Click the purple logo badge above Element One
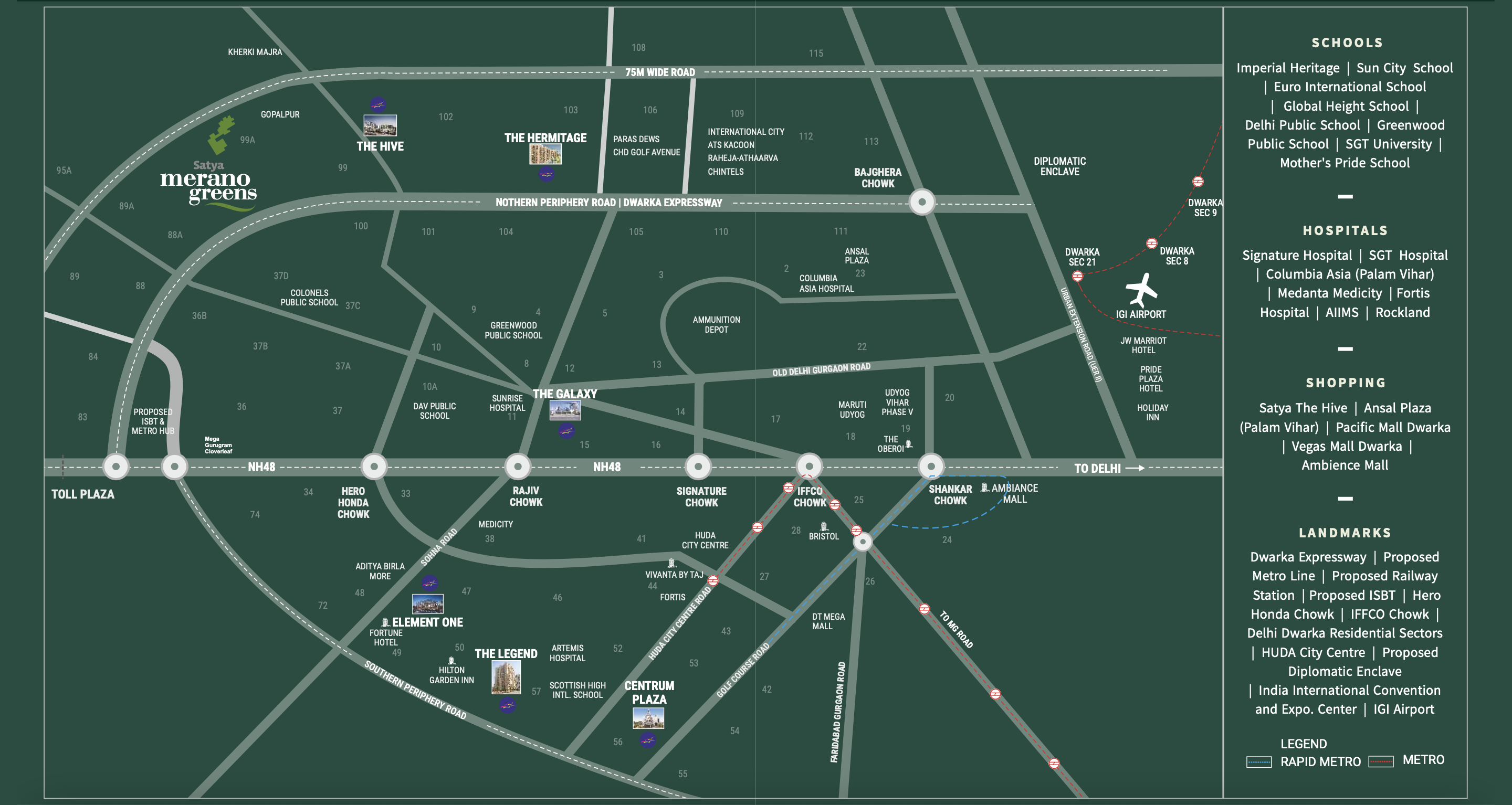The width and height of the screenshot is (1512, 805). [x=429, y=582]
